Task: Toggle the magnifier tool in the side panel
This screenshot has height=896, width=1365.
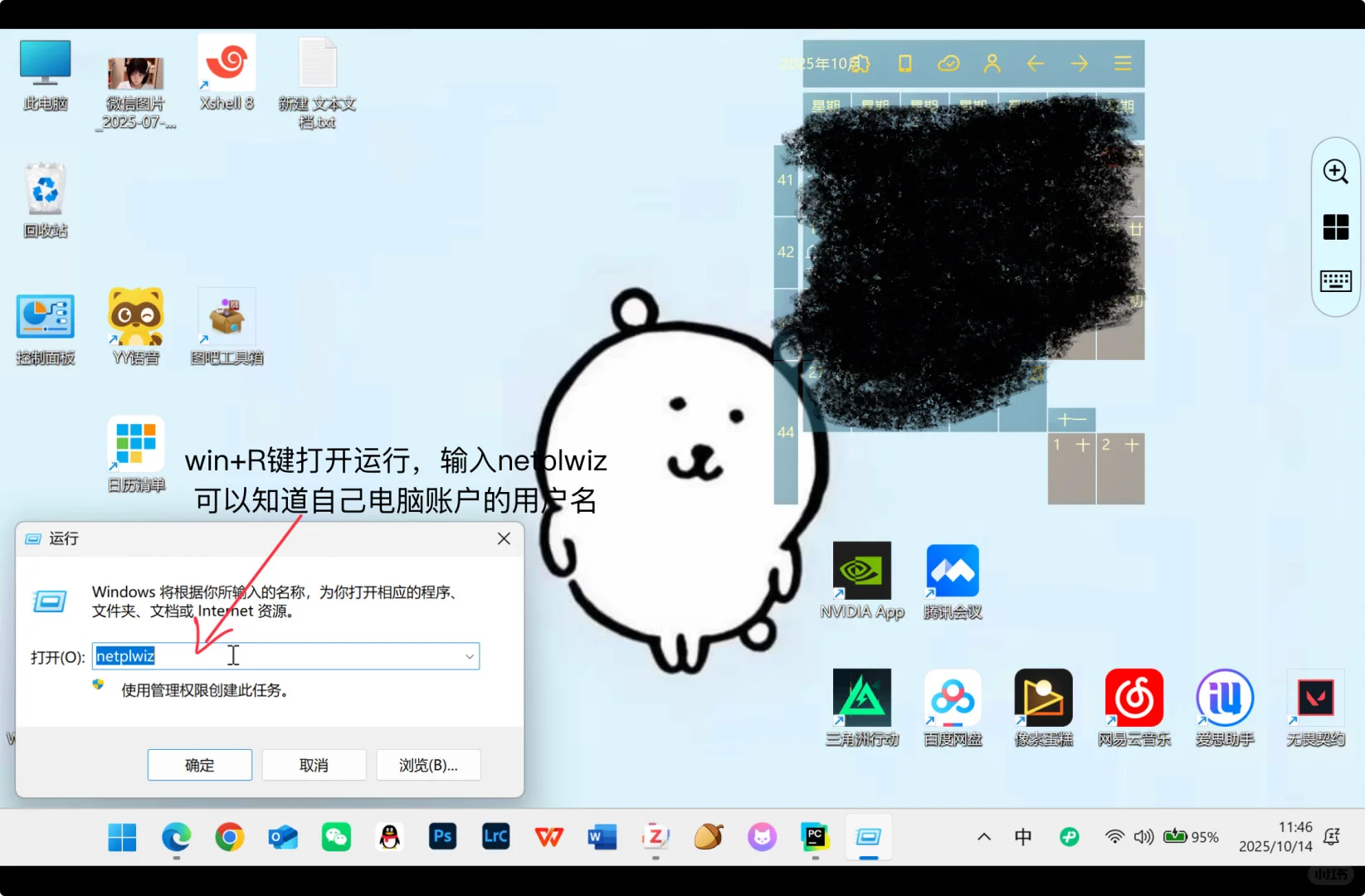Action: [1335, 172]
